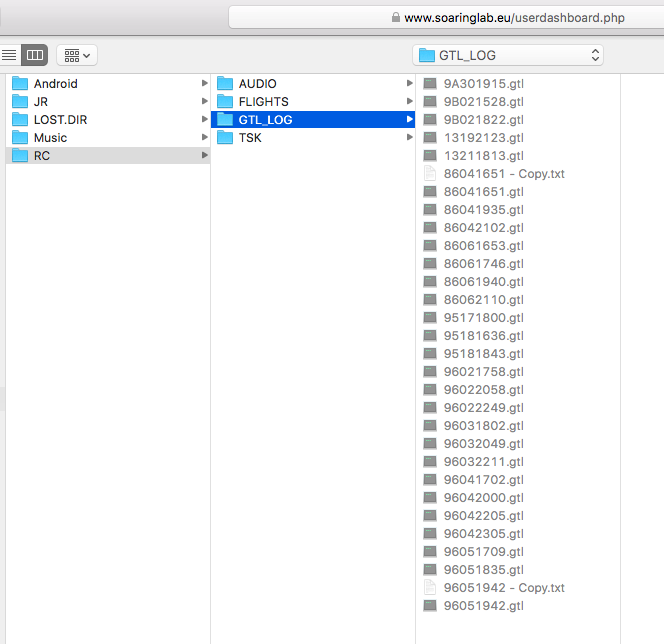The height and width of the screenshot is (644, 664).
Task: Click the GTL_LOG folder icon in the column
Action: tap(225, 120)
